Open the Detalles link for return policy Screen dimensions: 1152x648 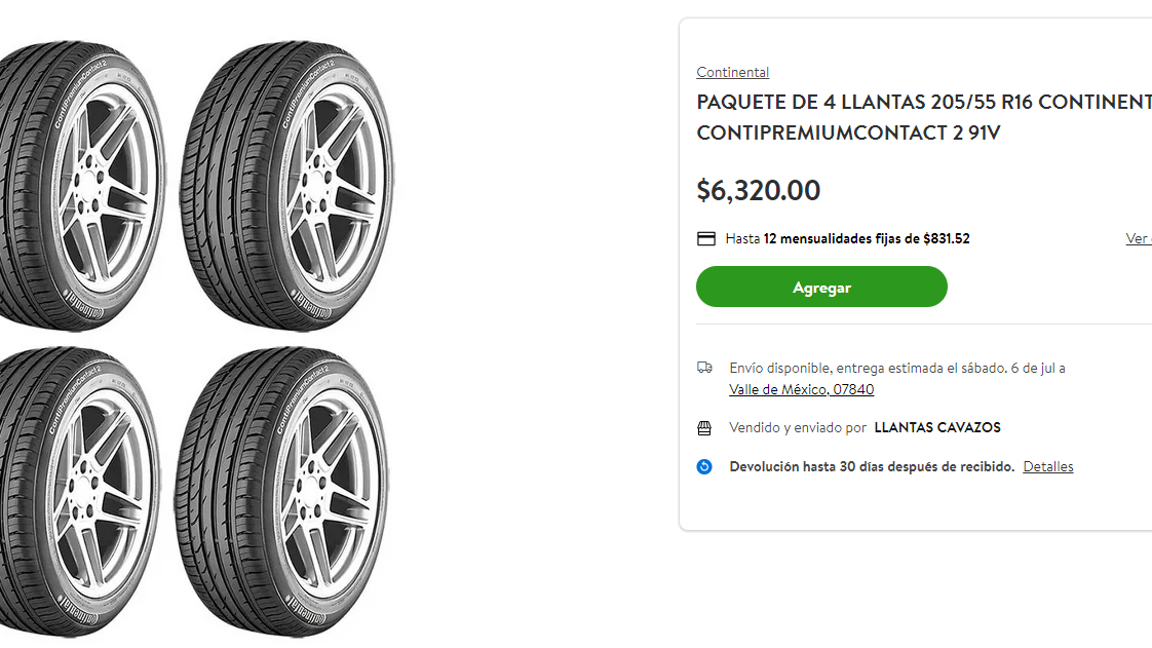pos(1047,466)
